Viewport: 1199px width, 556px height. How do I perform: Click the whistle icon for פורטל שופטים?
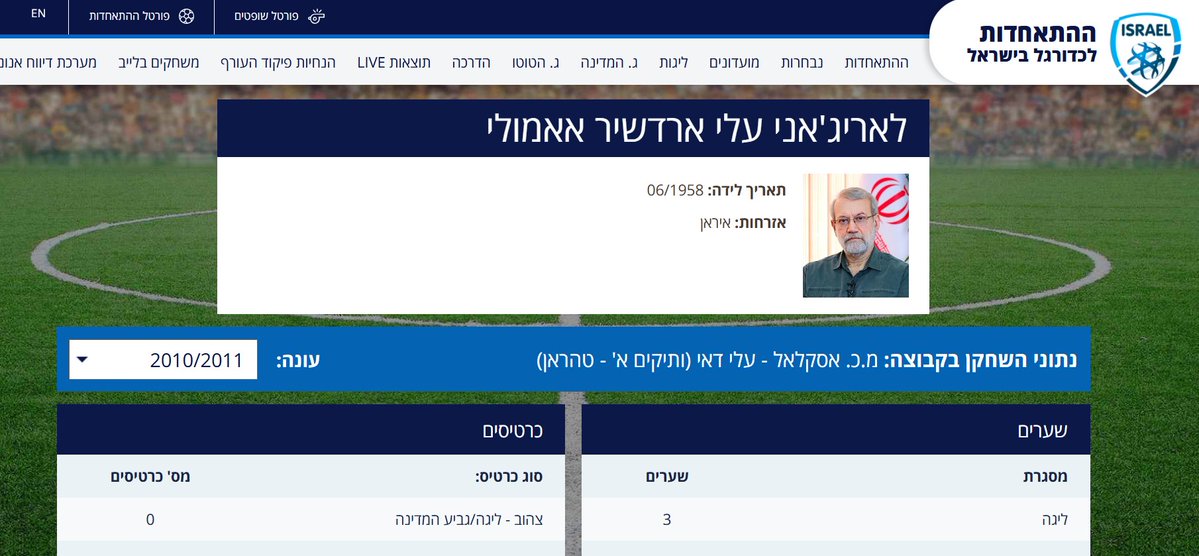(x=317, y=16)
